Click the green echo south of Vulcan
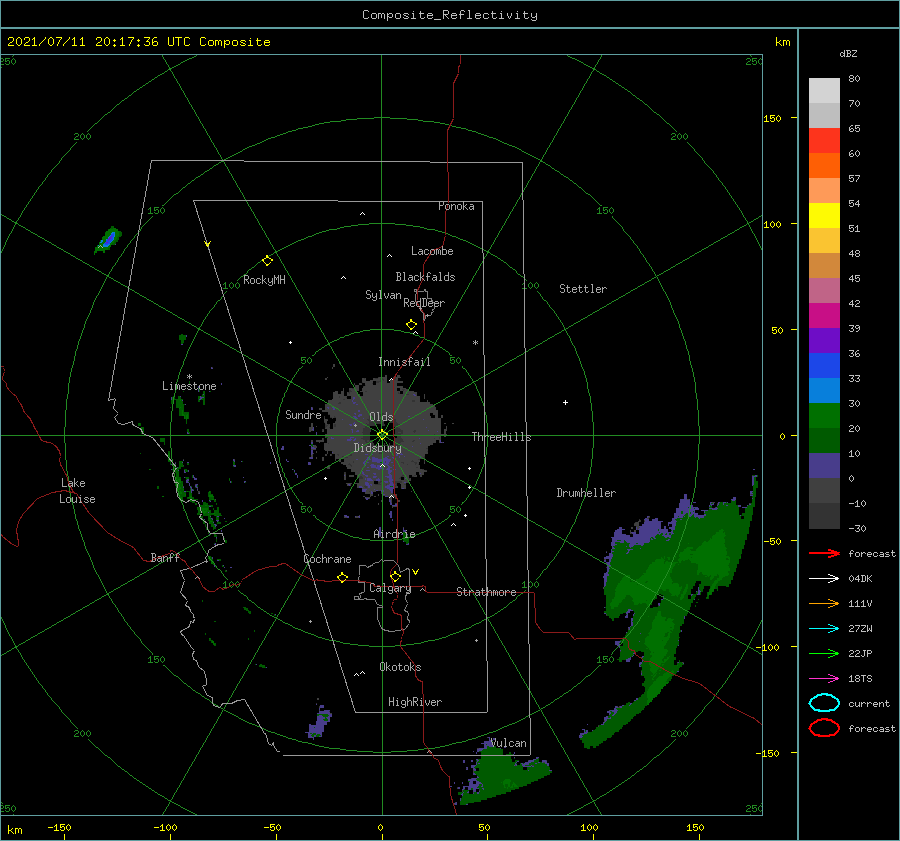The image size is (900, 841). (x=502, y=775)
